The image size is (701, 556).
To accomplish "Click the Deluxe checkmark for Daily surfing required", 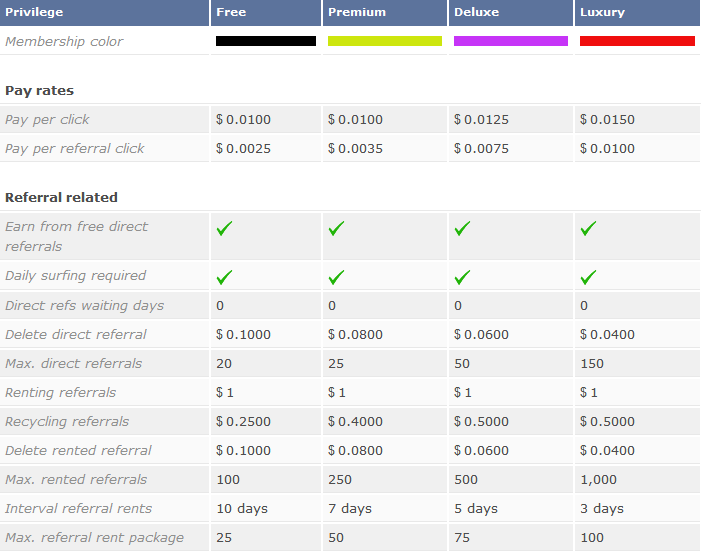I will pos(462,277).
